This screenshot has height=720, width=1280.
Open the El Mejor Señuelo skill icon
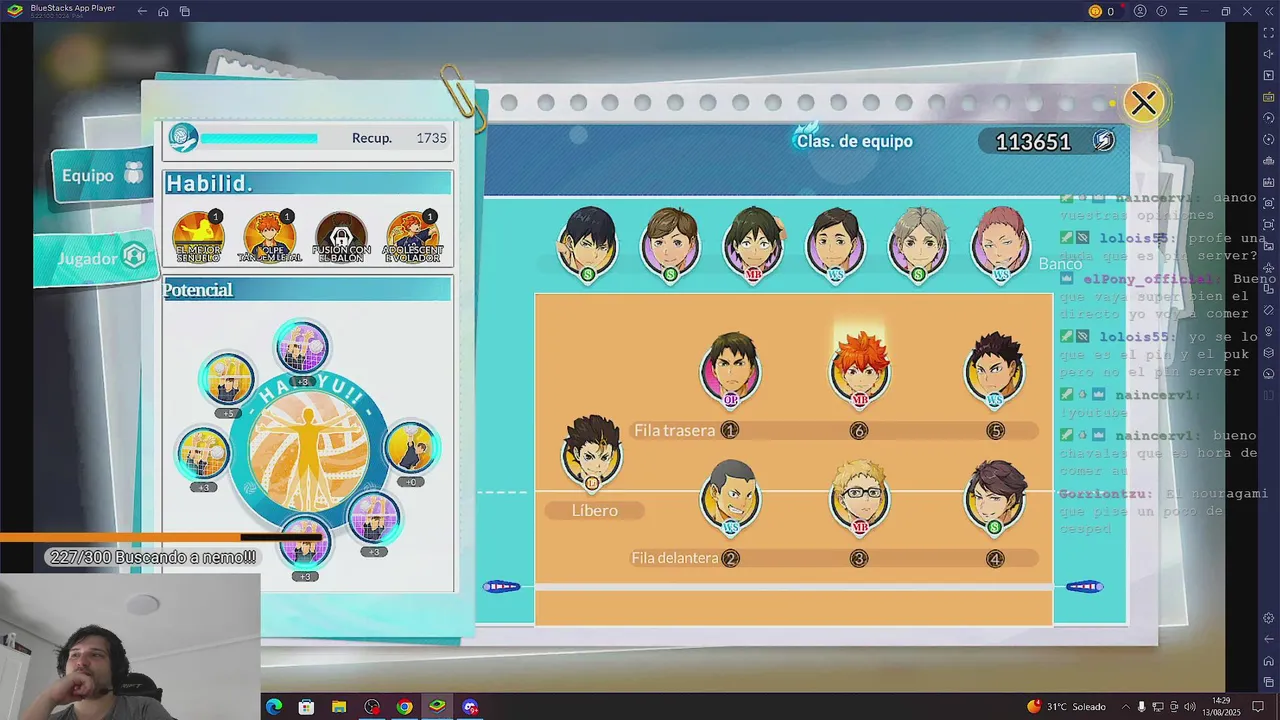coord(198,237)
